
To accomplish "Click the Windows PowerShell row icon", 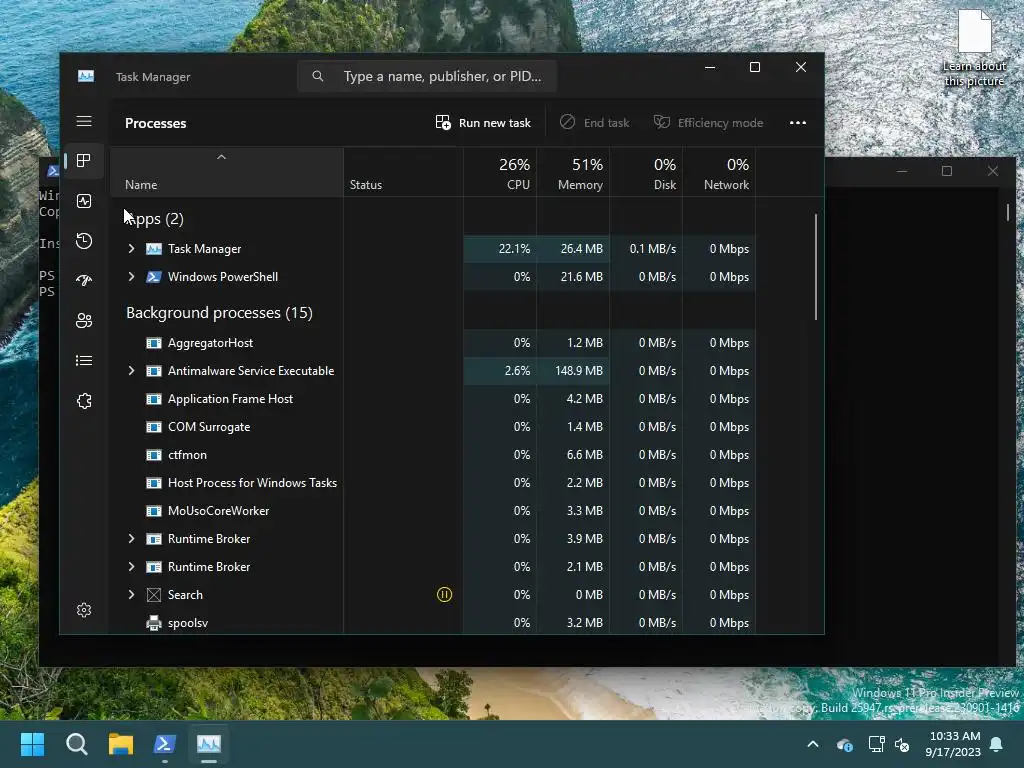I will [153, 277].
